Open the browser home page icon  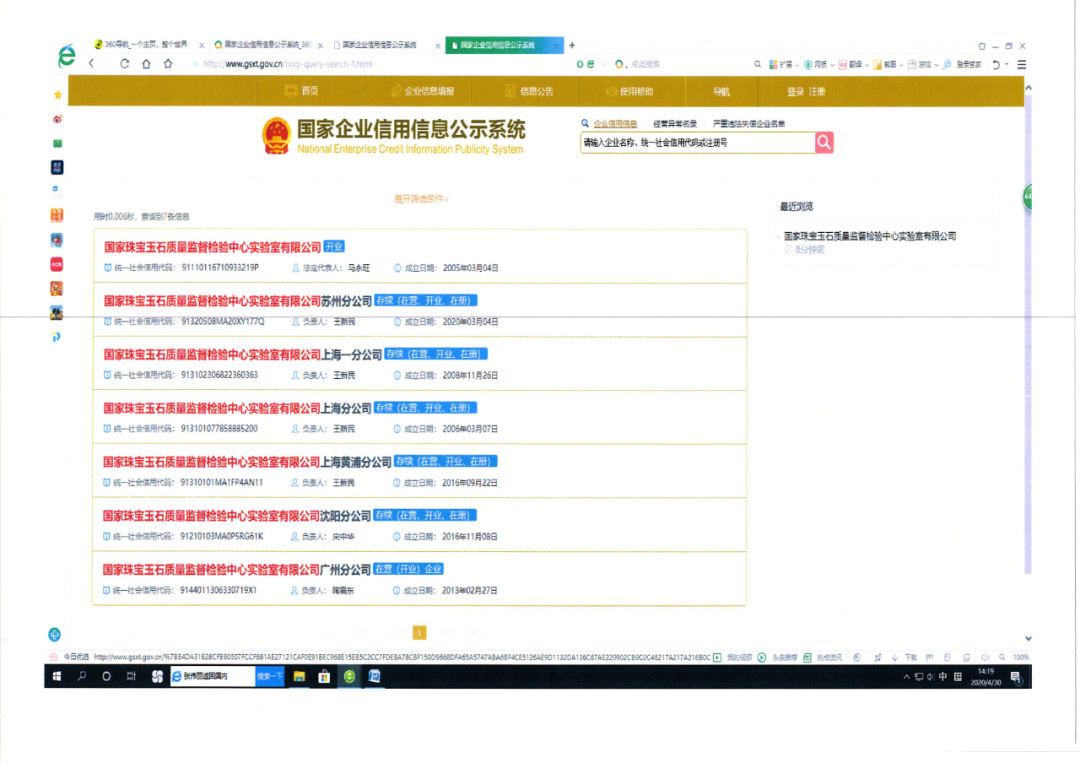(146, 63)
